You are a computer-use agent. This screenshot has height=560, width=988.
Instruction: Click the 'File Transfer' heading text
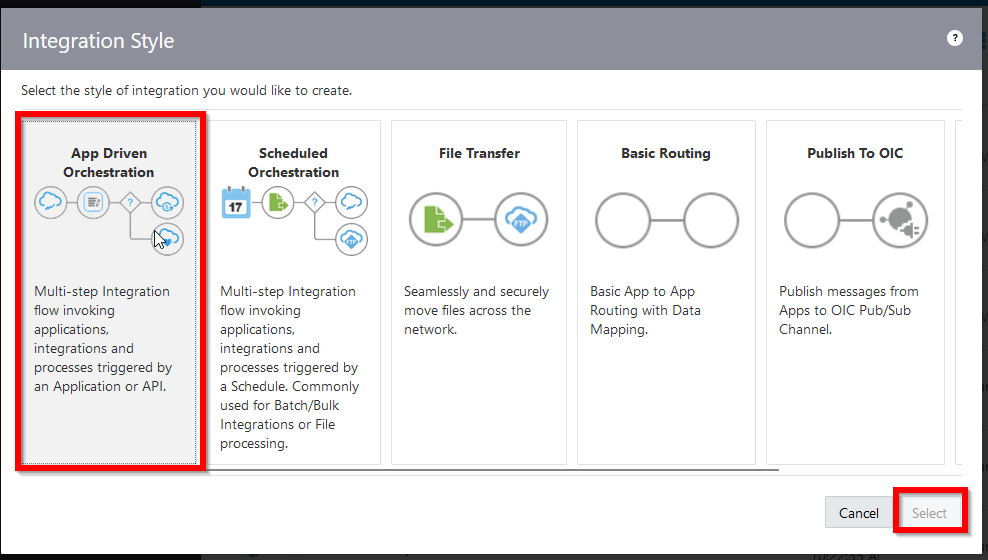[480, 153]
